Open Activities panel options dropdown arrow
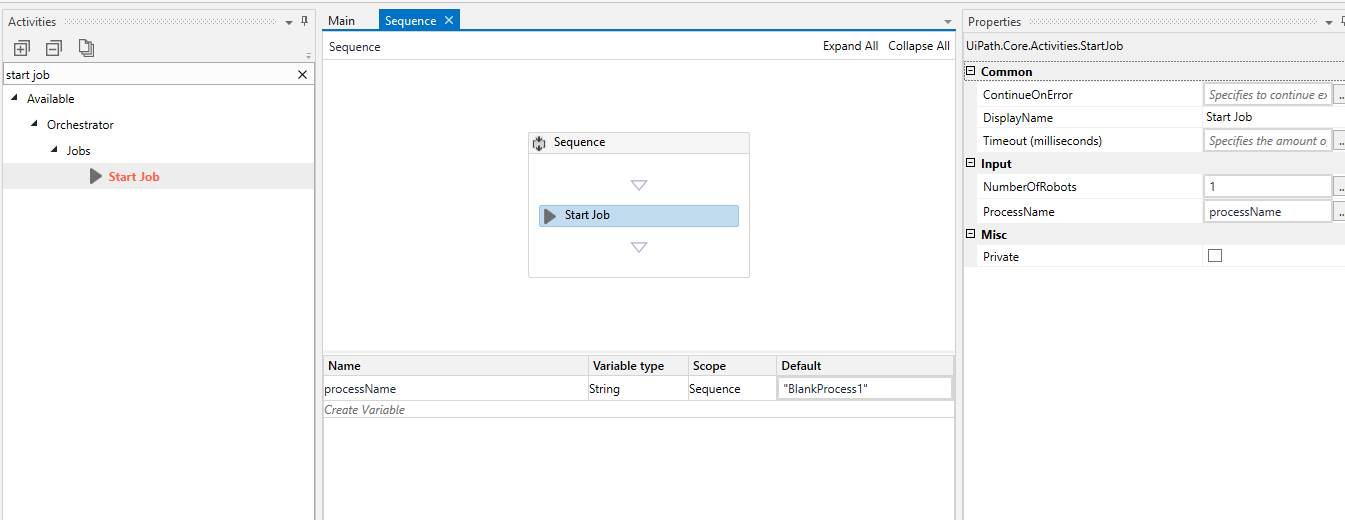 [289, 22]
